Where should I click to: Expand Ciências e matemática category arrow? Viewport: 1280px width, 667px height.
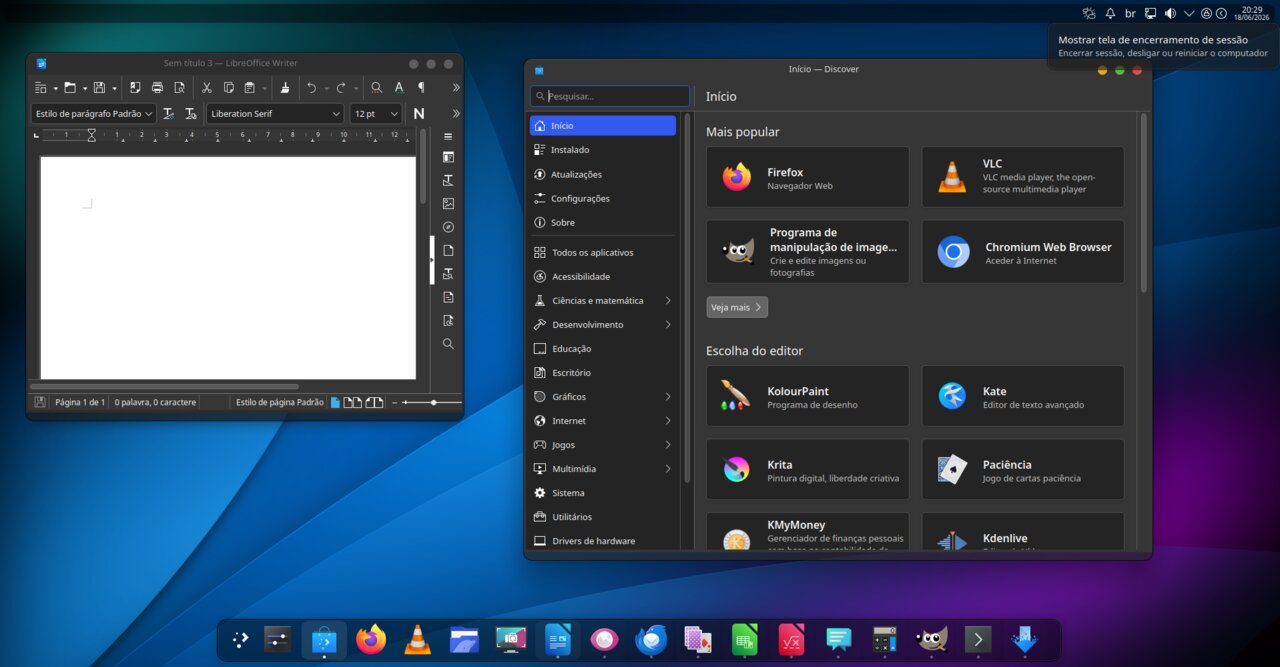tap(668, 301)
